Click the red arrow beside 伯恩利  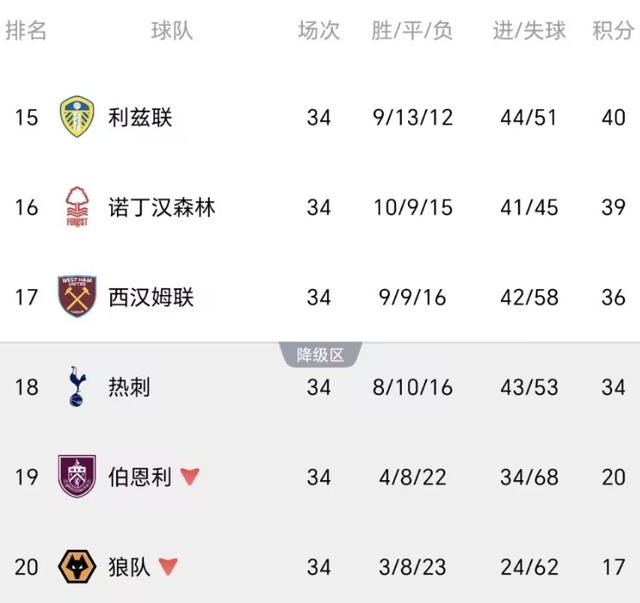coord(190,477)
